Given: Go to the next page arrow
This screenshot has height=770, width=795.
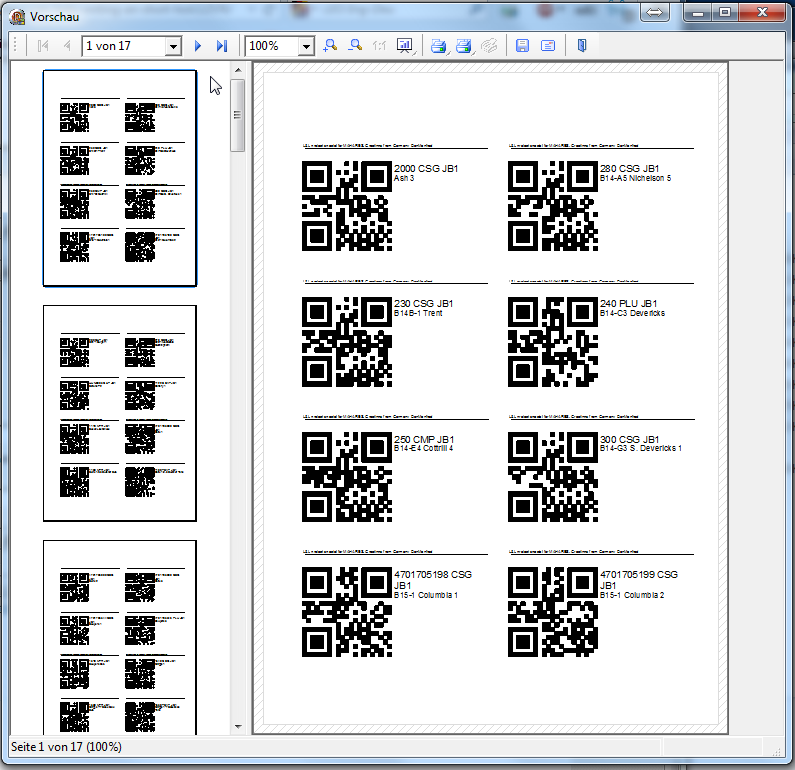Looking at the screenshot, I should (x=198, y=46).
